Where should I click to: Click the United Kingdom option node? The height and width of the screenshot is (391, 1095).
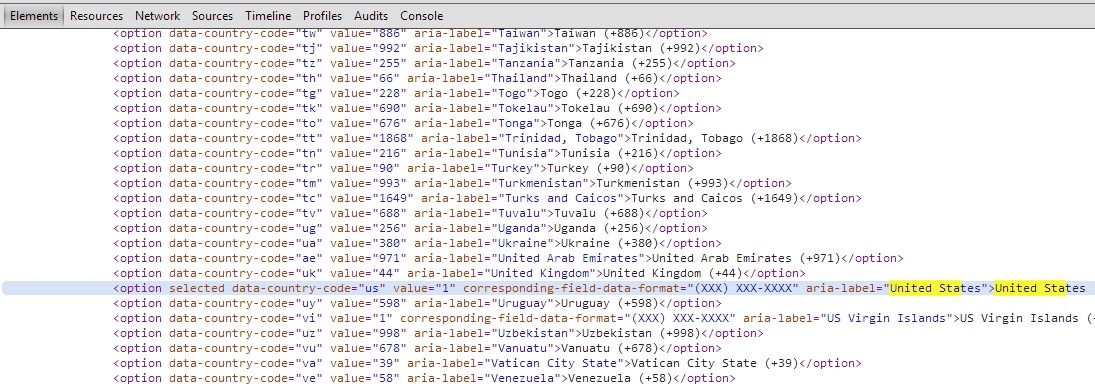[x=460, y=273]
